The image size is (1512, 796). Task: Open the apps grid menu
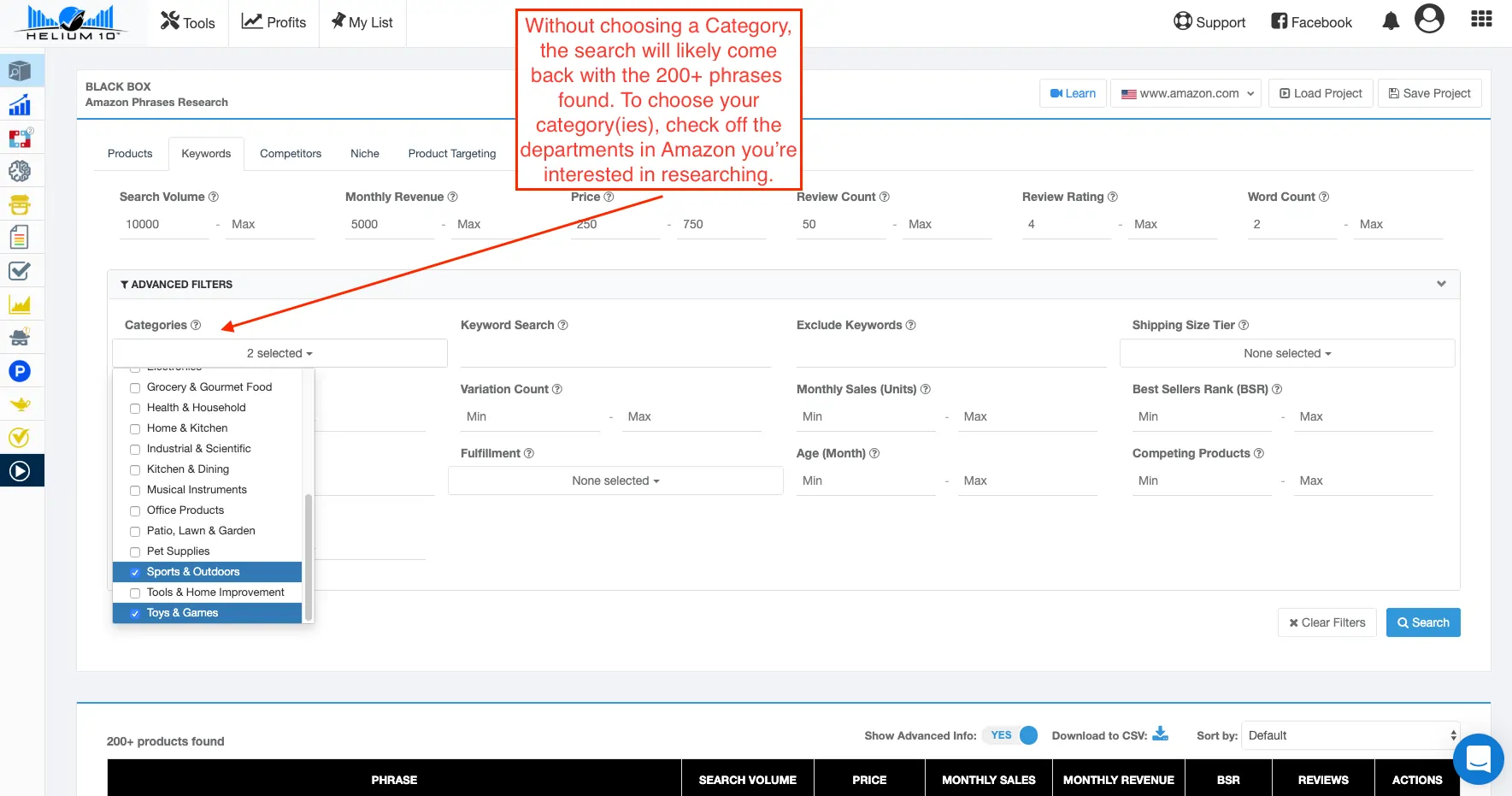point(1481,20)
